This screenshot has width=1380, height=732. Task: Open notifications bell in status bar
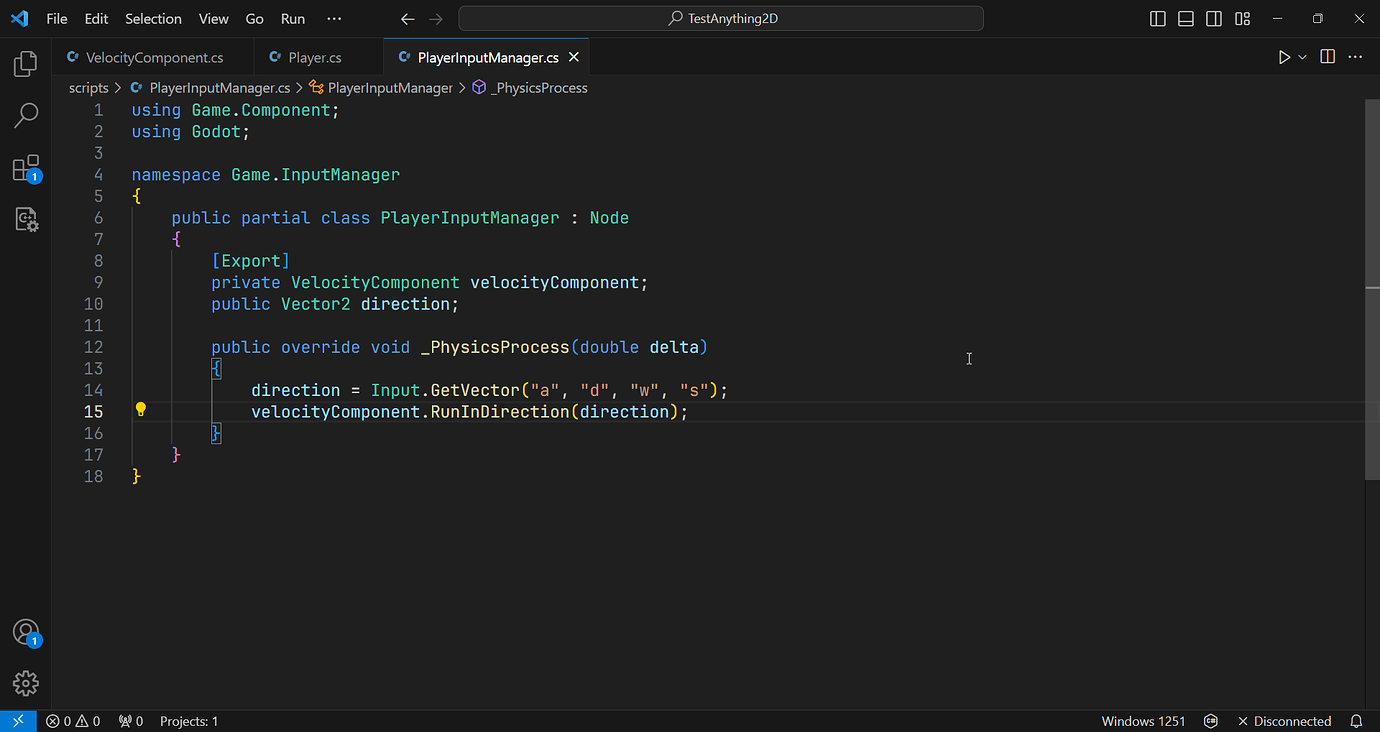(x=1357, y=721)
